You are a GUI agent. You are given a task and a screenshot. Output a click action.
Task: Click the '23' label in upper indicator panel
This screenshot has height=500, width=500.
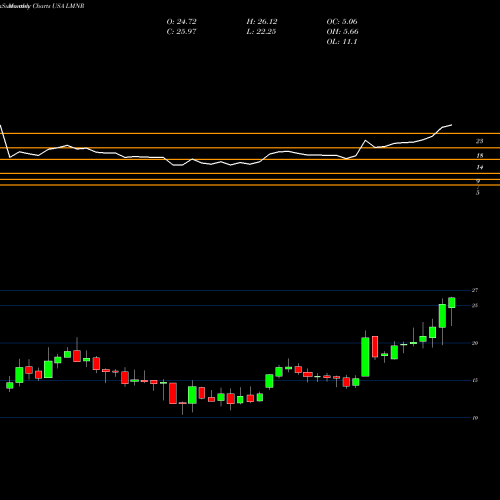coord(479,141)
